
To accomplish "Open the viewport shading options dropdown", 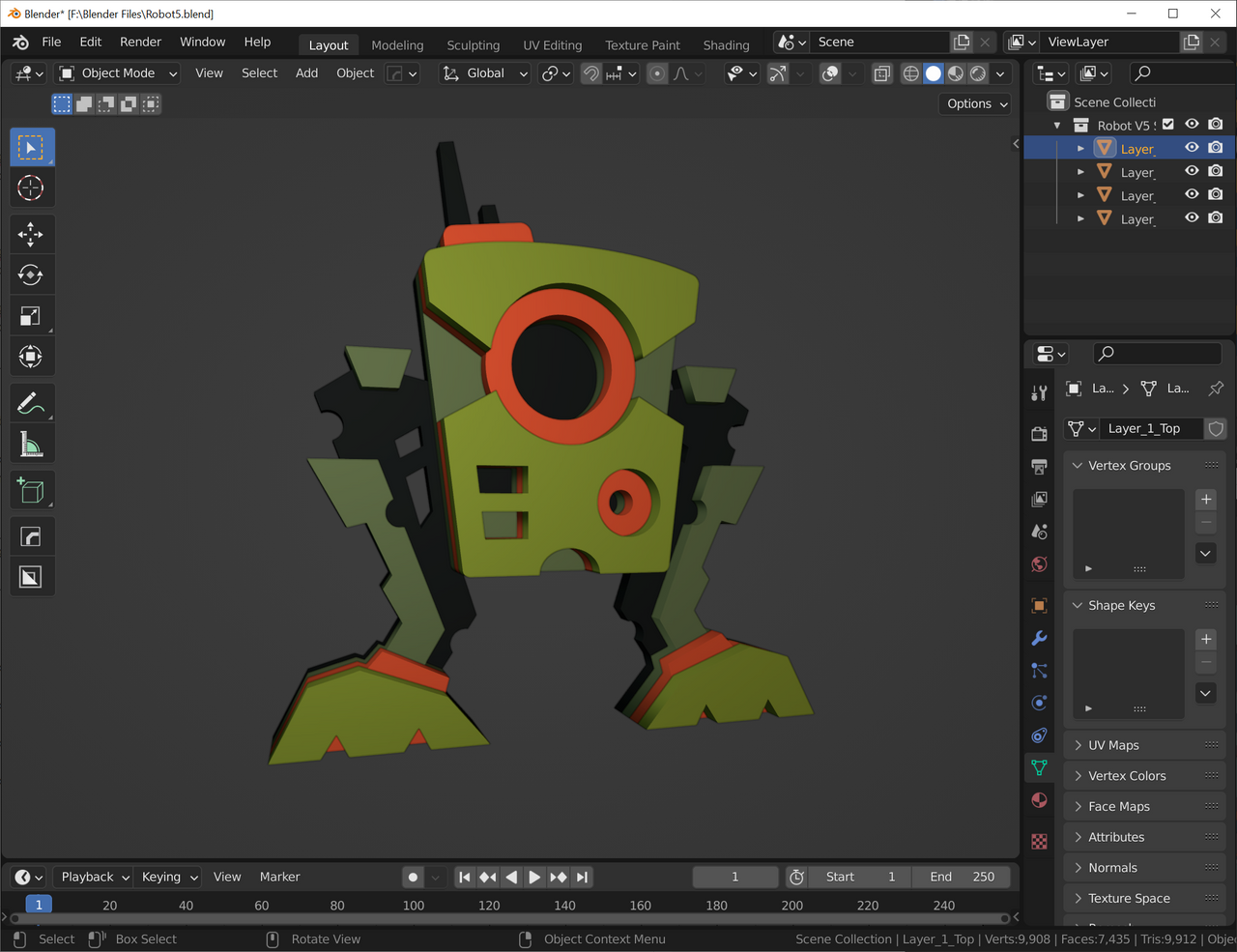I will pos(1000,73).
